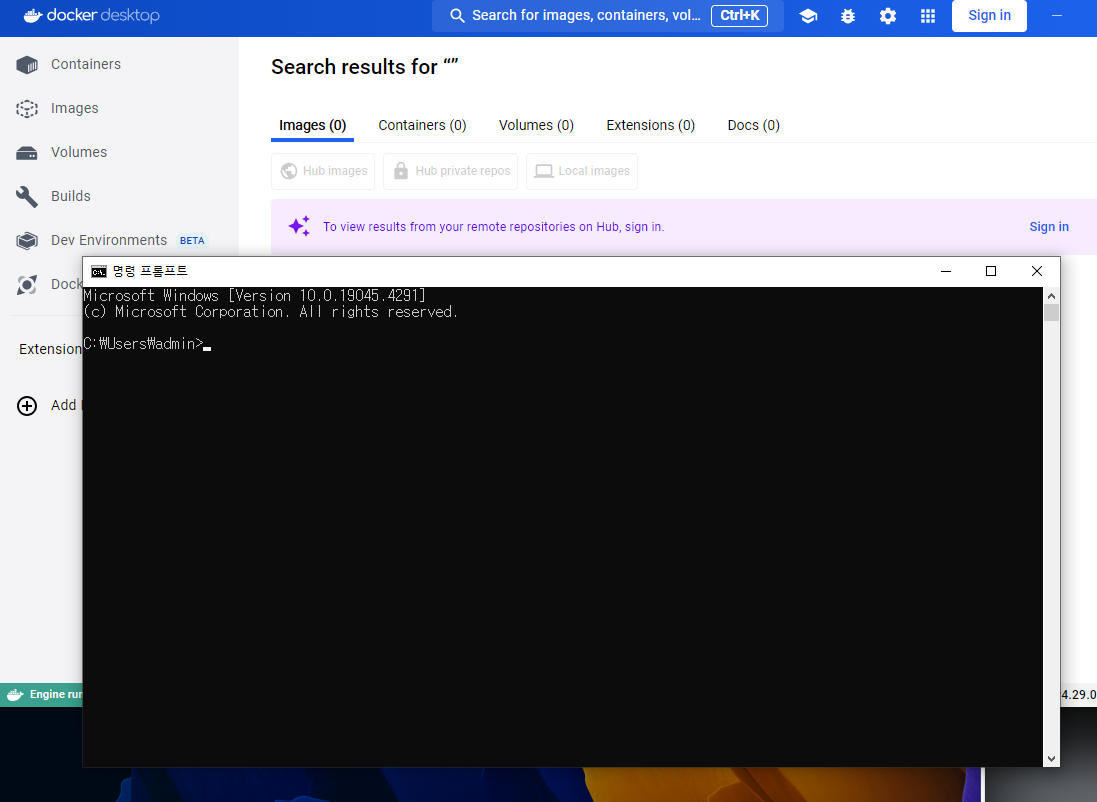Click the Command Prompt scrollbar thumb

click(x=1051, y=312)
